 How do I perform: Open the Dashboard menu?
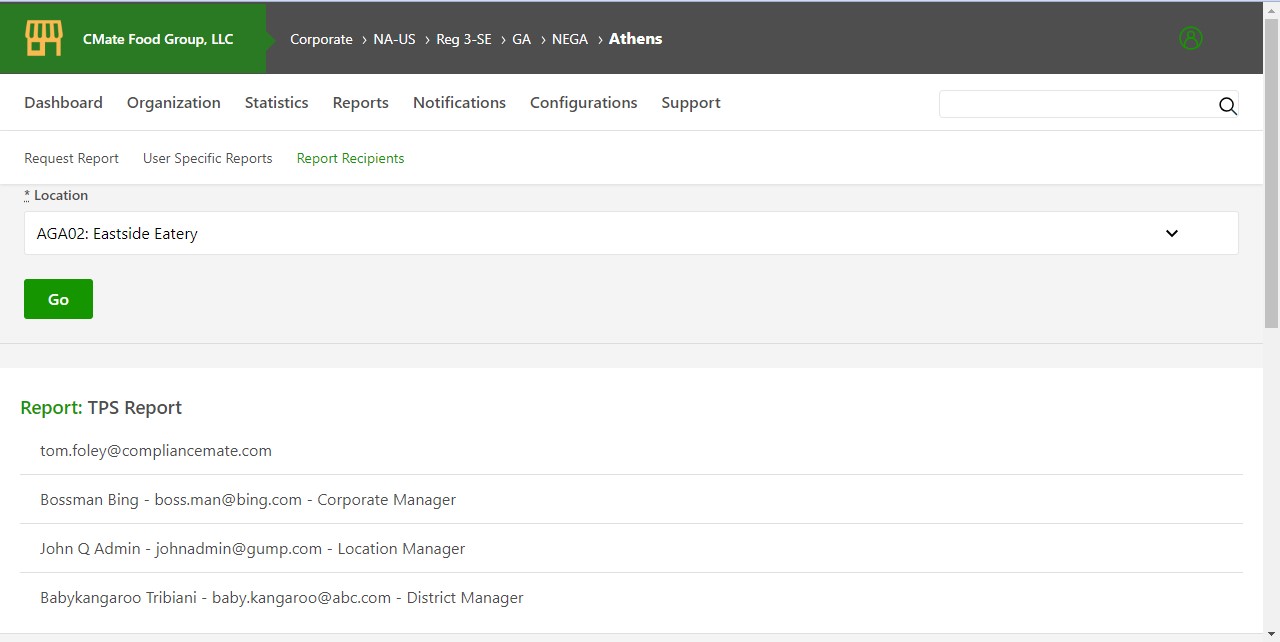click(x=63, y=103)
